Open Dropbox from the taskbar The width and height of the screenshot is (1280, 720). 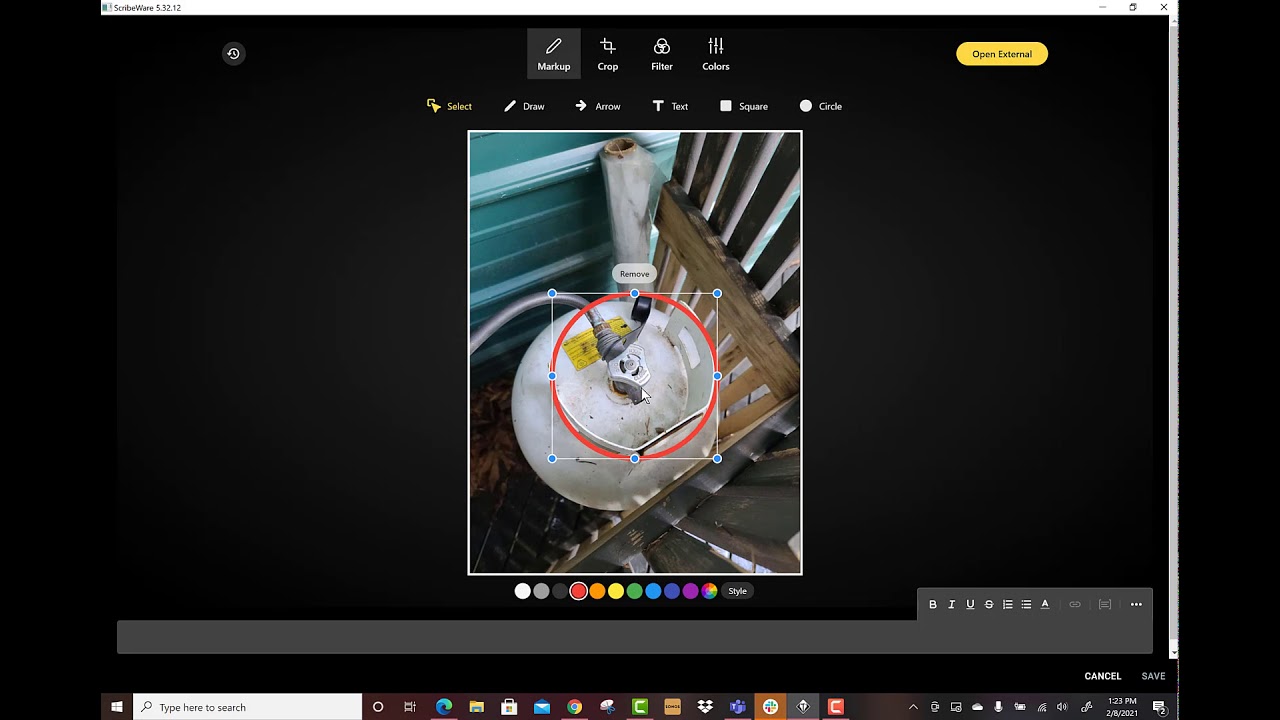click(705, 707)
